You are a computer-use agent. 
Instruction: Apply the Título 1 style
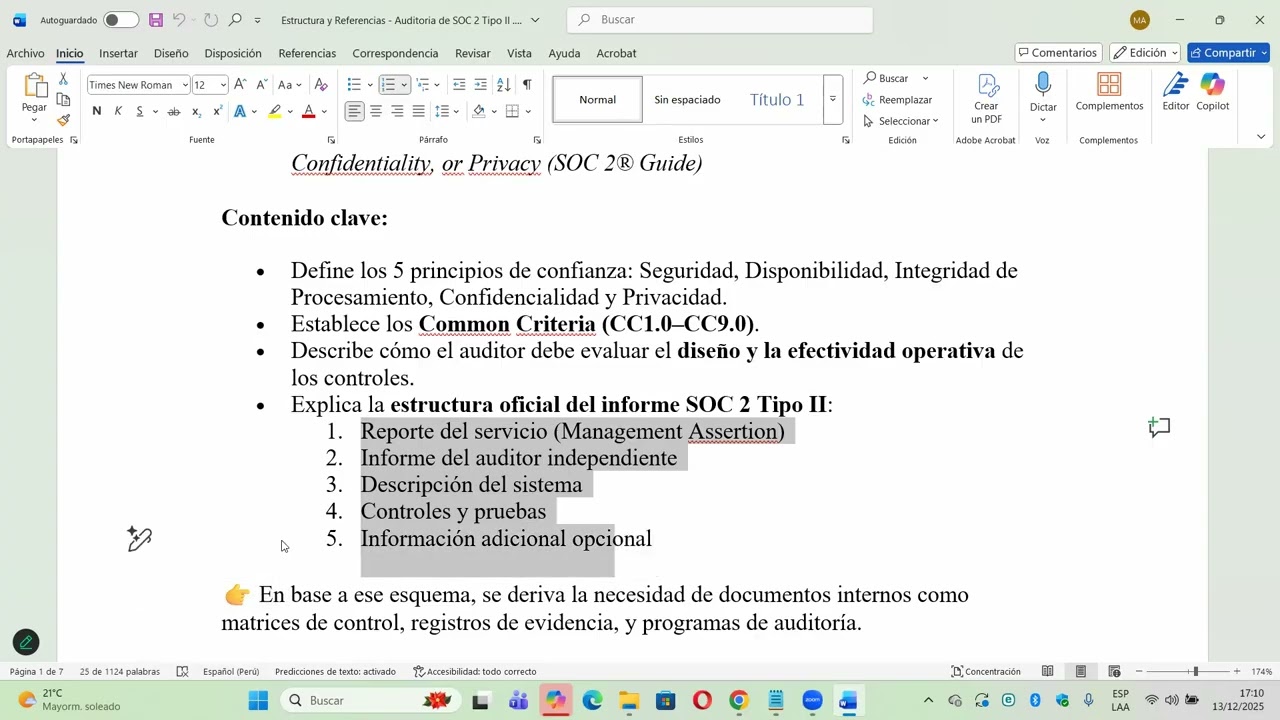tap(777, 99)
